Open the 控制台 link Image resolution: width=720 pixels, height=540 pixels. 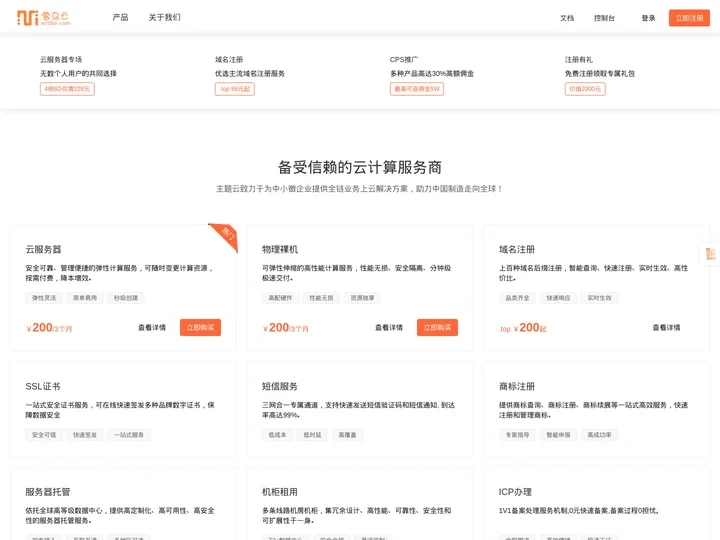(x=604, y=18)
